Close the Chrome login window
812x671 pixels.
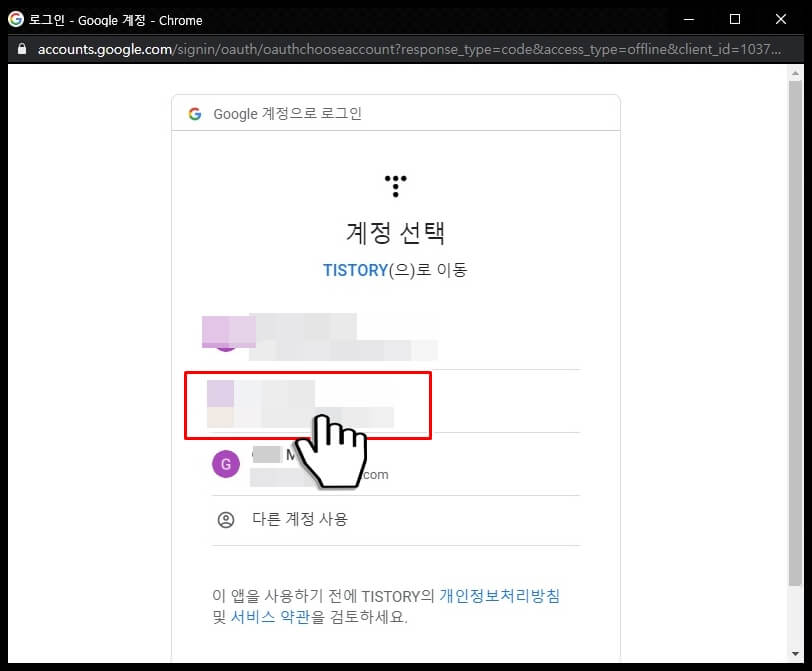781,19
